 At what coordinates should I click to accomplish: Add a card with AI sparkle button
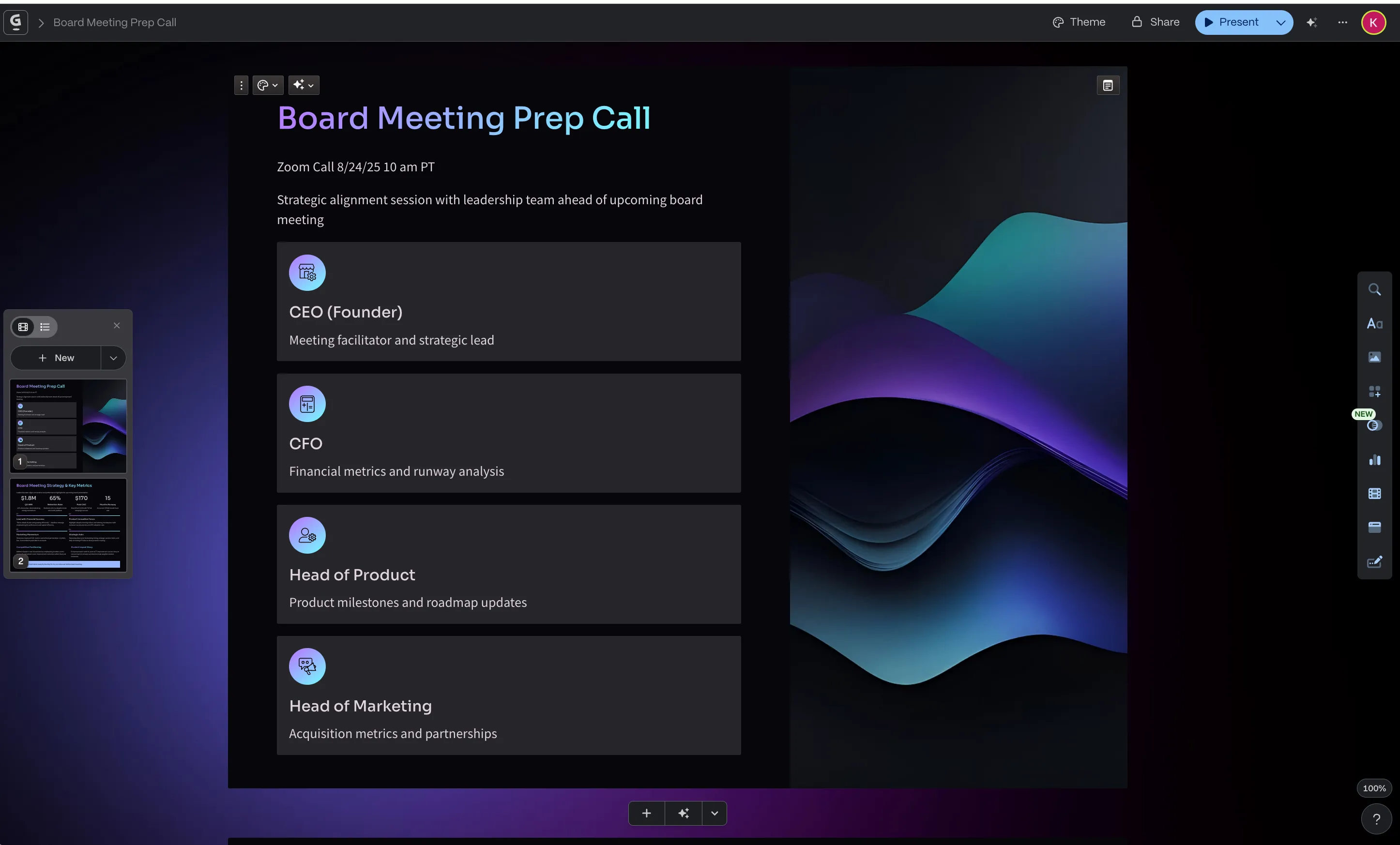coord(684,813)
